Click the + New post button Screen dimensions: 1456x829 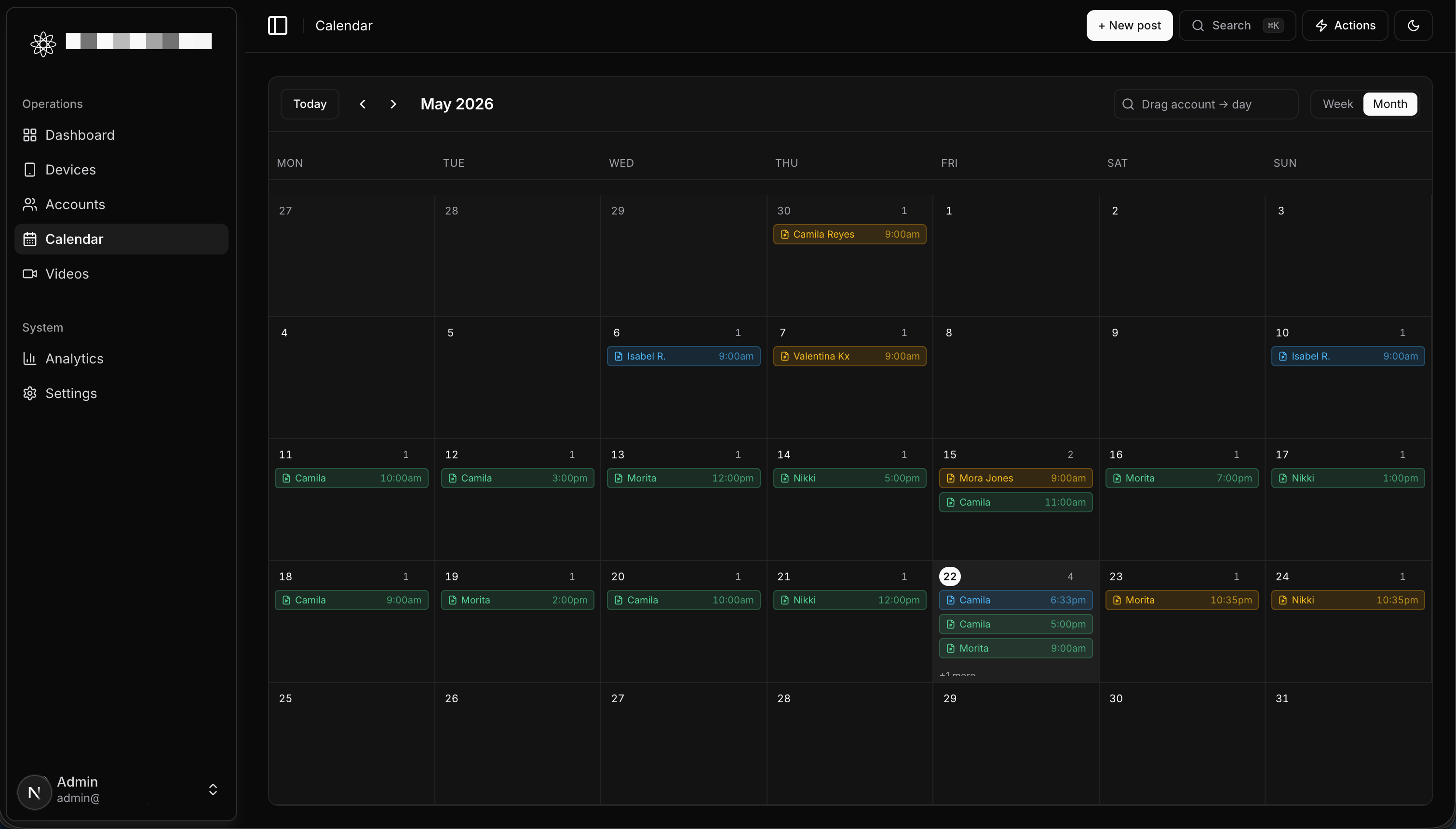click(1129, 26)
